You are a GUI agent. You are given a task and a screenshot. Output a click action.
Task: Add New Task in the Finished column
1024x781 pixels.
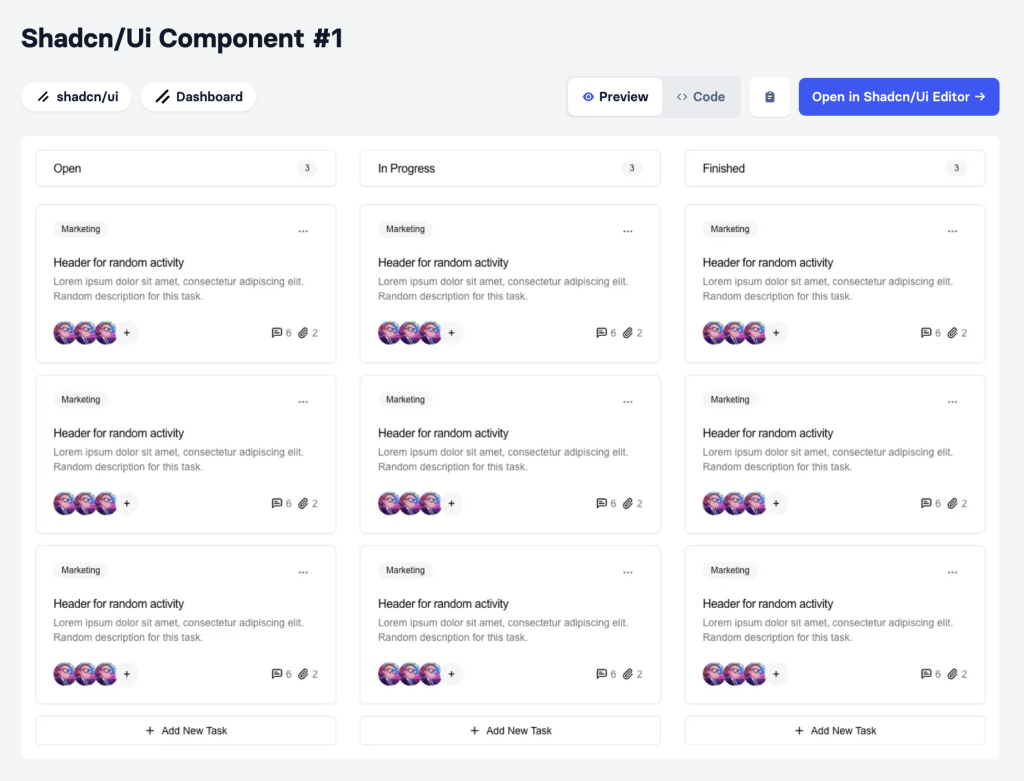point(835,730)
